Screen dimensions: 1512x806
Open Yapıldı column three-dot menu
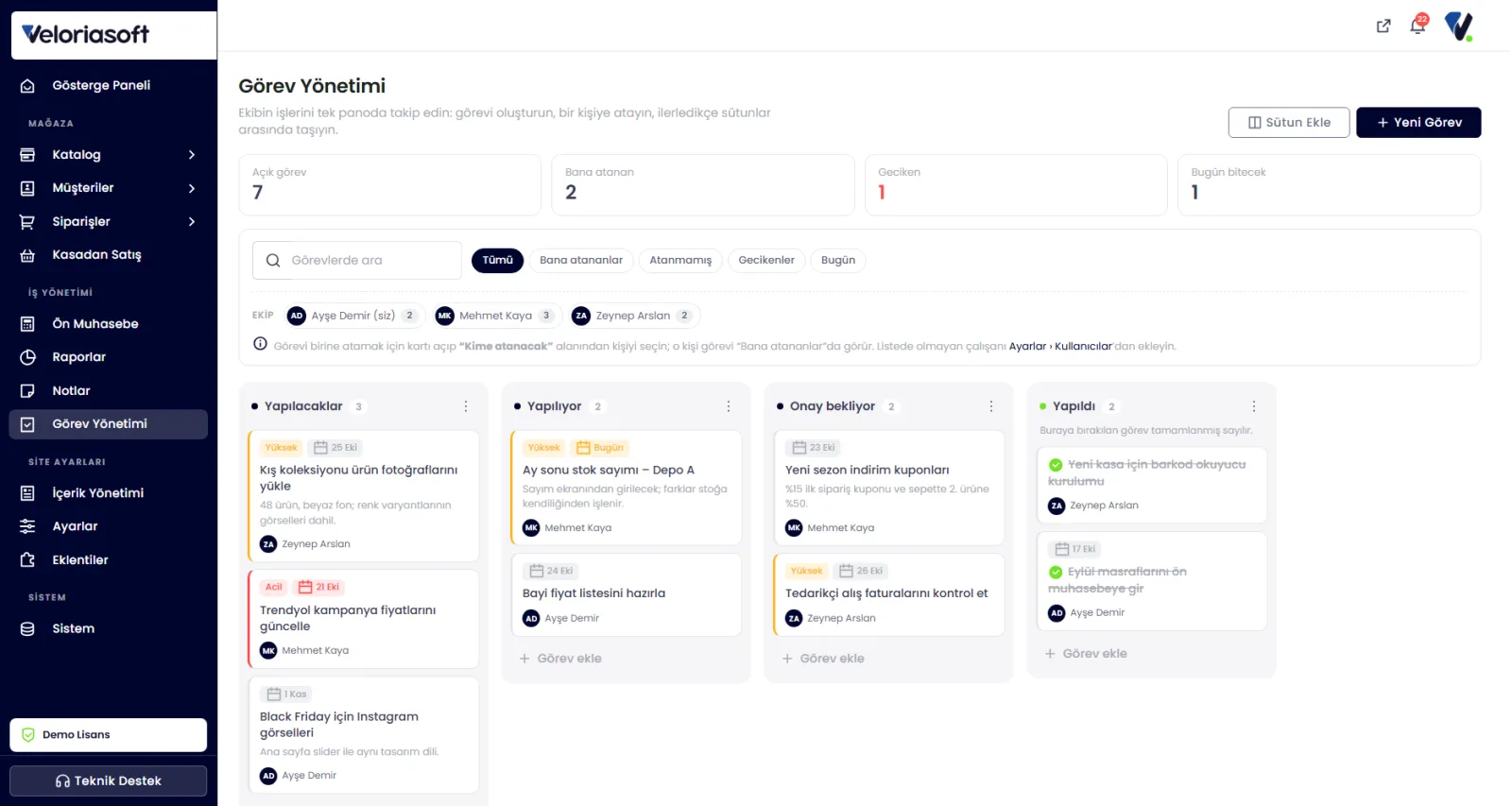[x=1254, y=406]
